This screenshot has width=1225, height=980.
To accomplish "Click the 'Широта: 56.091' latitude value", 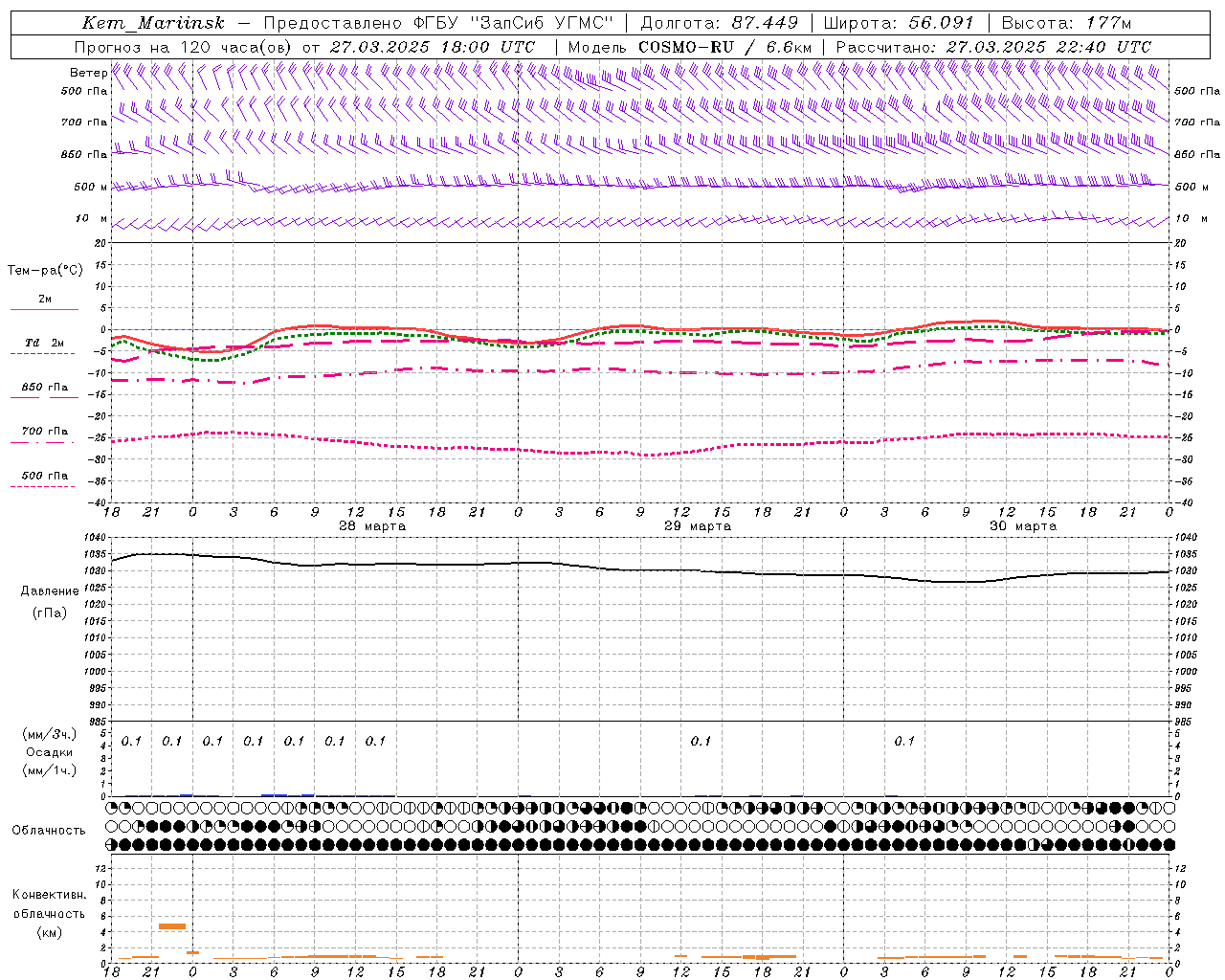I will (899, 23).
